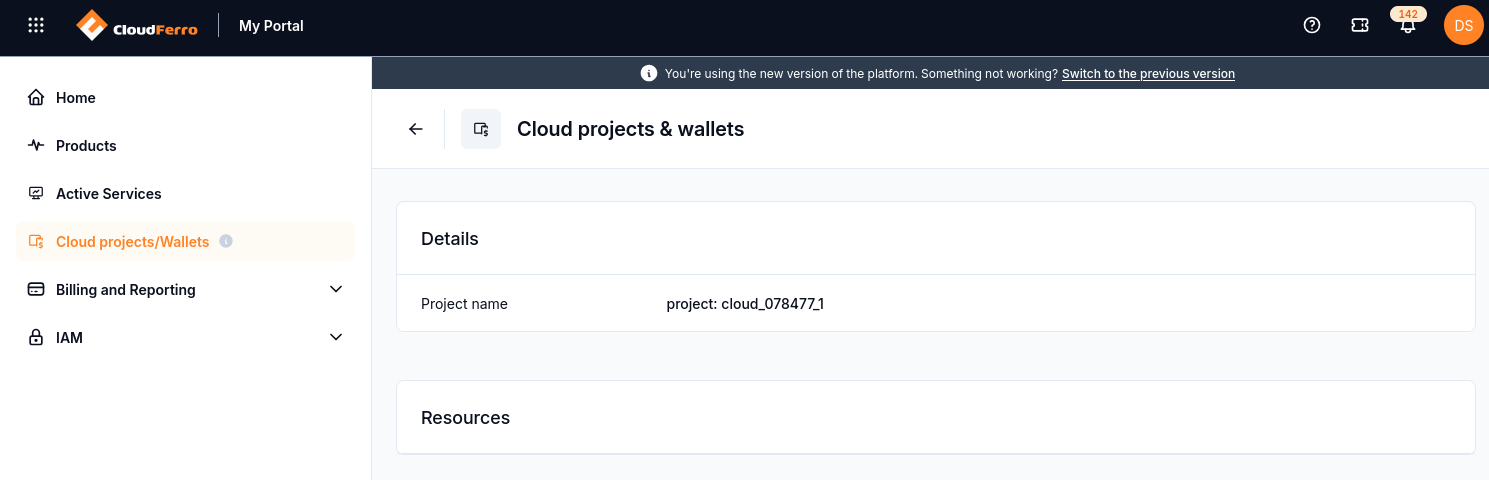Screen dimensions: 1489x480
Task: Open the help question mark icon
Action: 1312,26
